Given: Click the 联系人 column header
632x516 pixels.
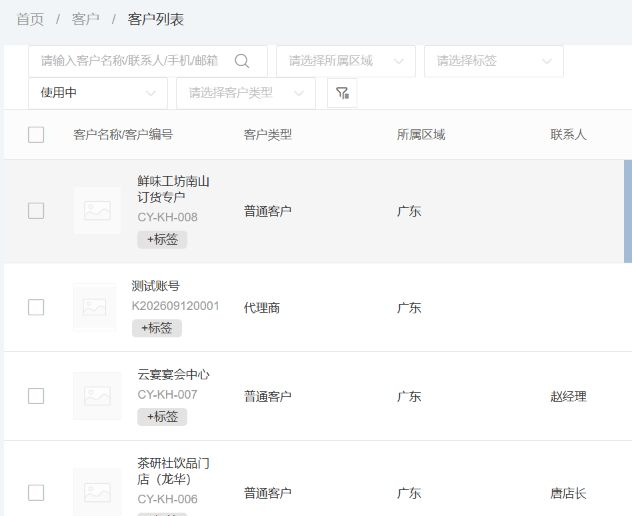Looking at the screenshot, I should pyautogui.click(x=568, y=135).
